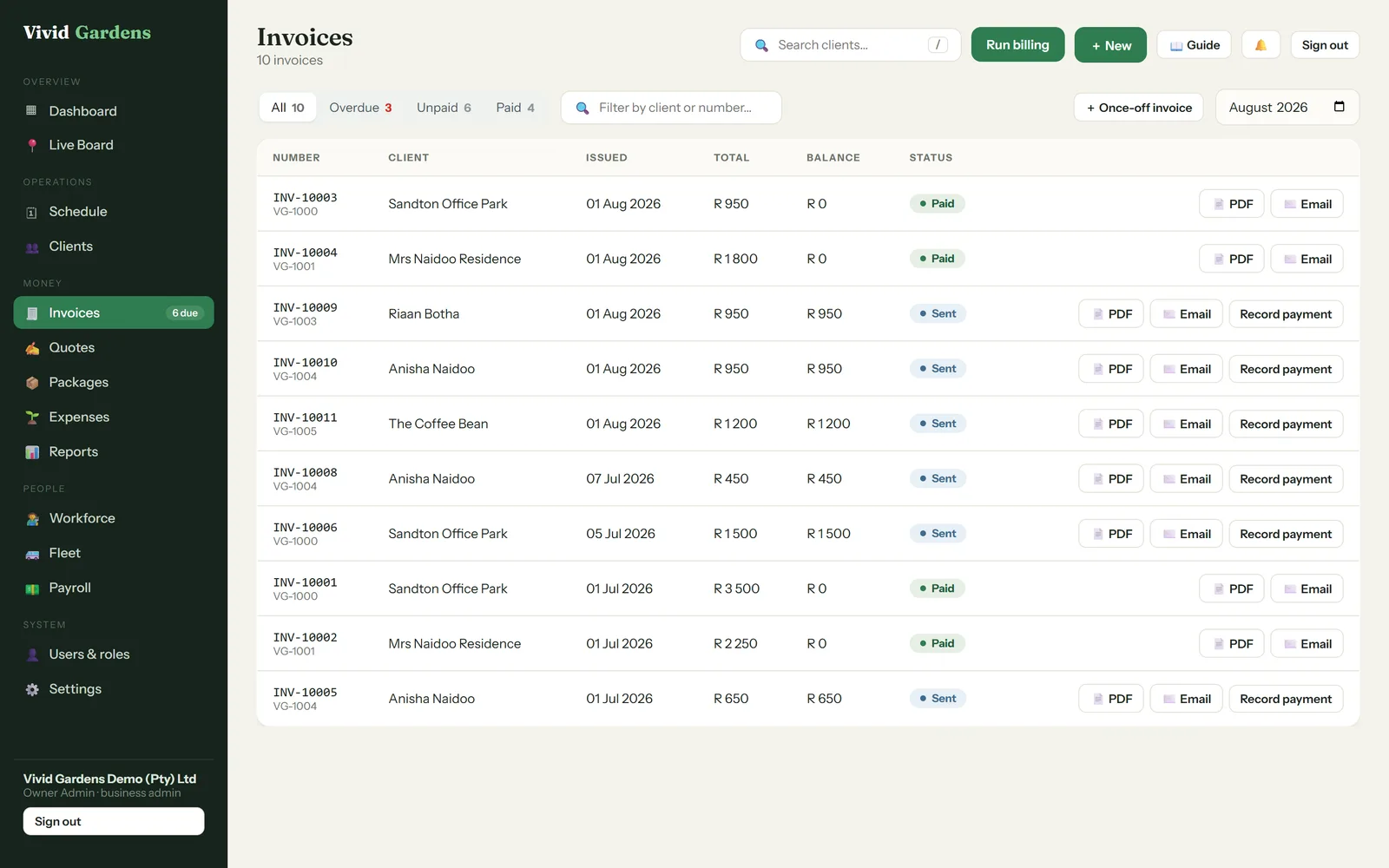Open the Workforce page

[x=114, y=518]
